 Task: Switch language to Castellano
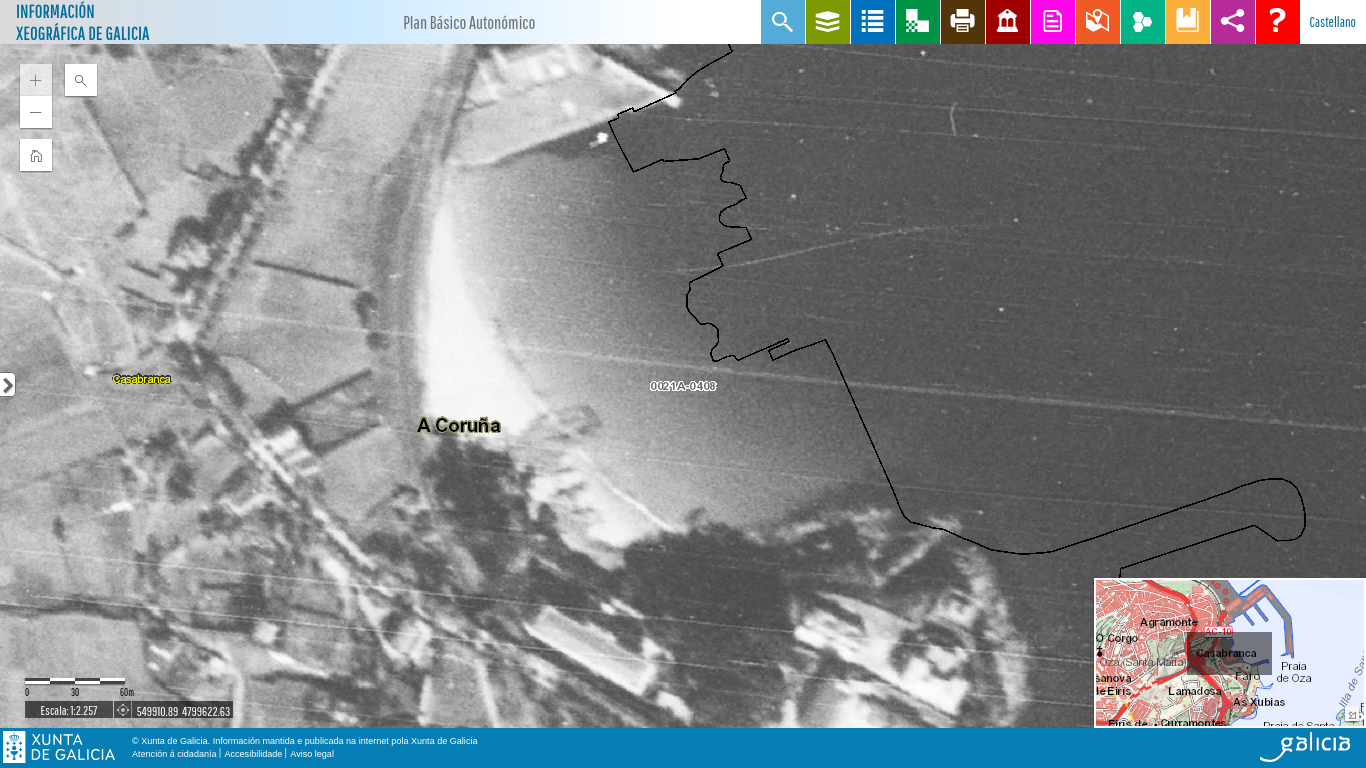coord(1332,22)
